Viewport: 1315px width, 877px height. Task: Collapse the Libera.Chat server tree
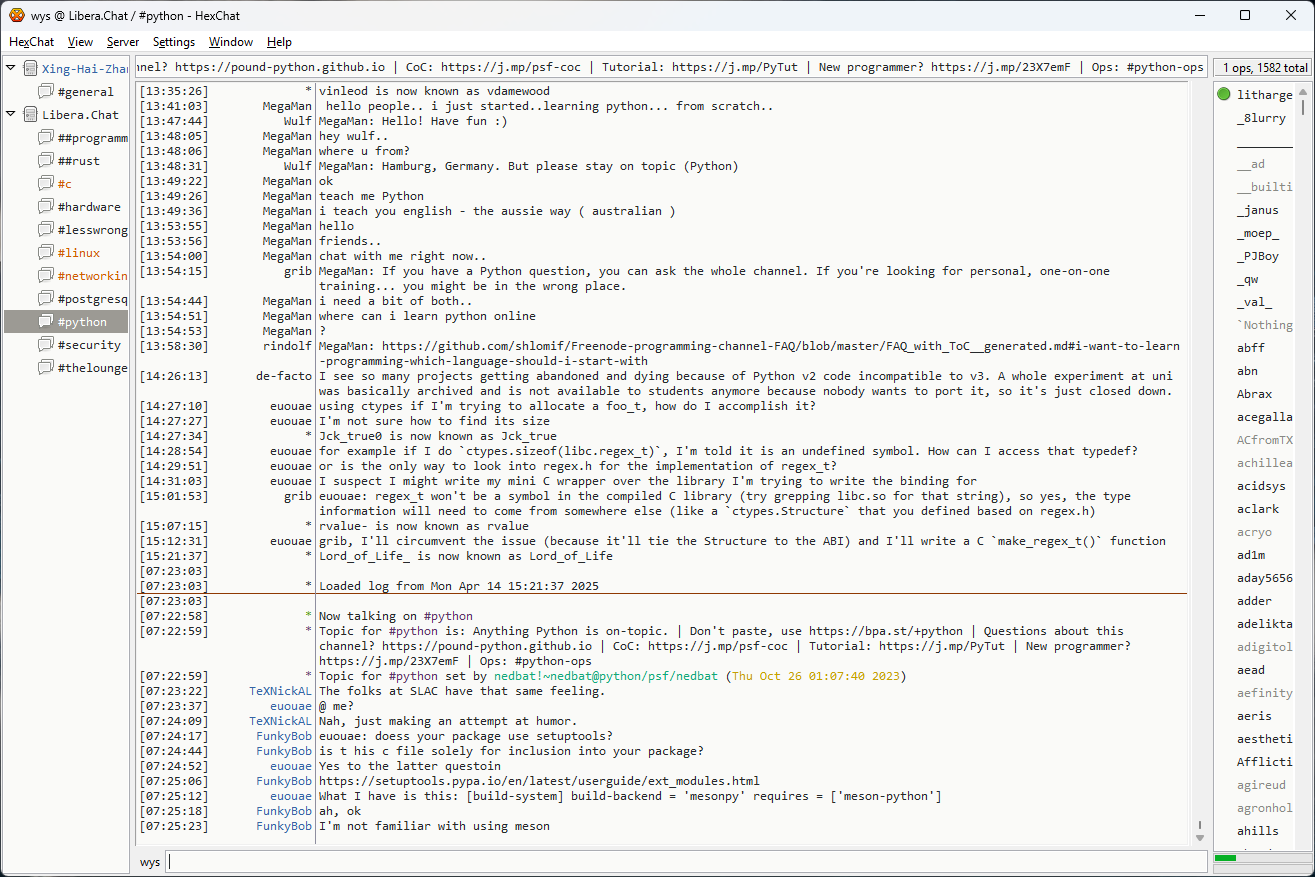point(11,114)
